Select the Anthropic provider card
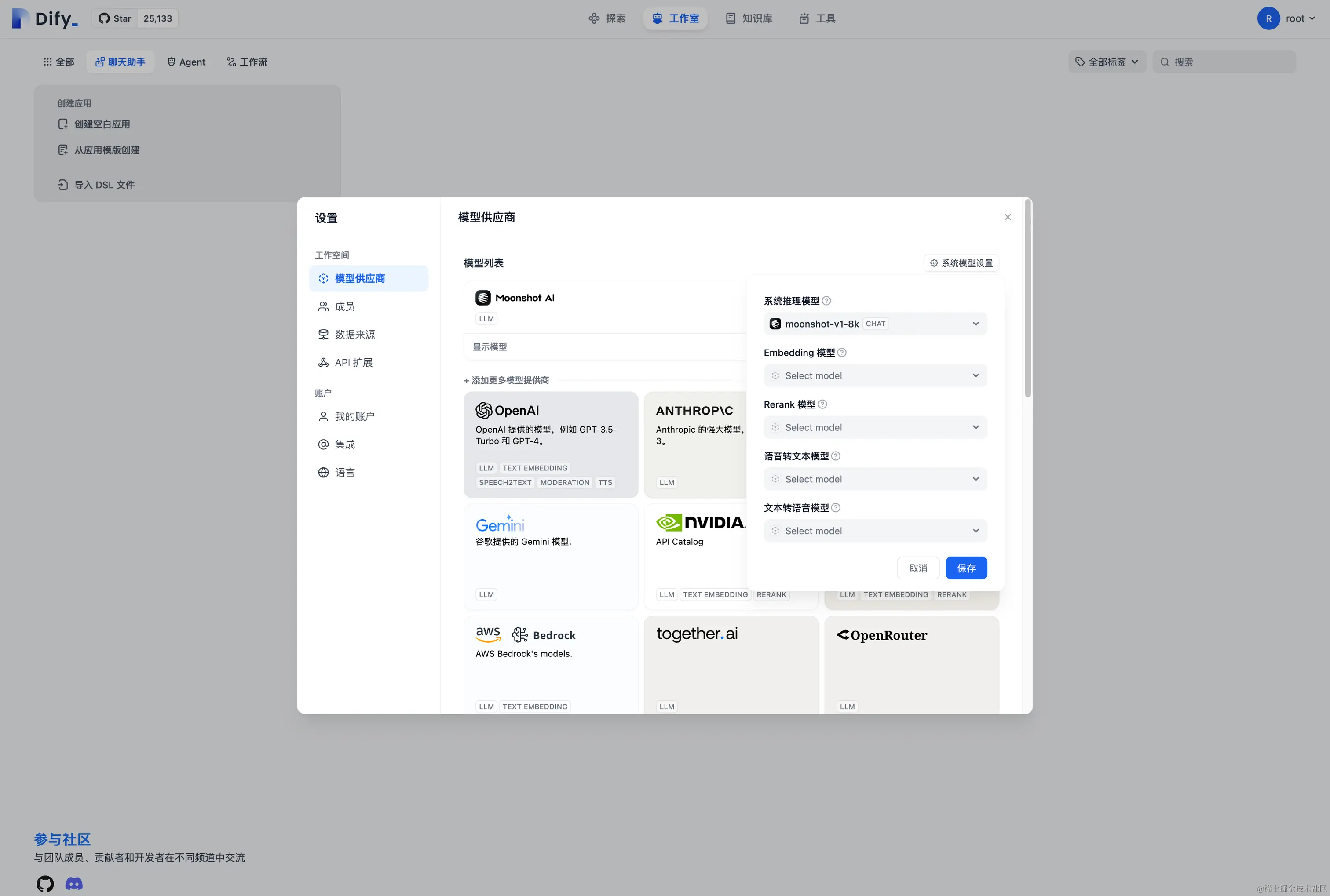The width and height of the screenshot is (1330, 896). click(x=696, y=444)
